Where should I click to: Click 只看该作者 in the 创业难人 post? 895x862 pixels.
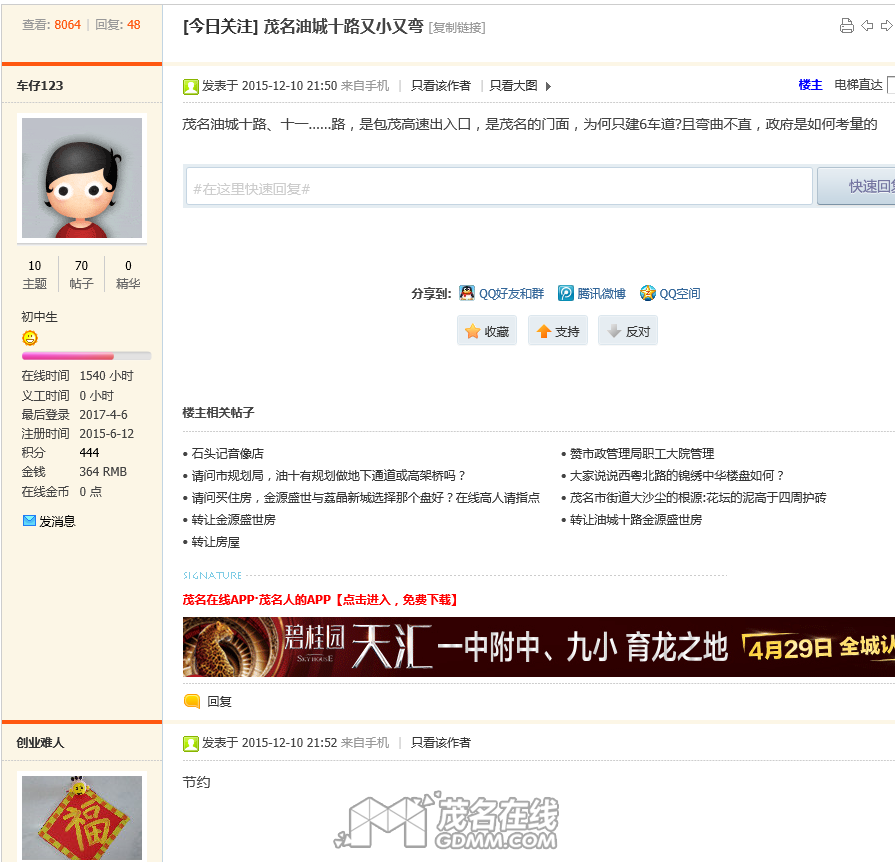441,742
